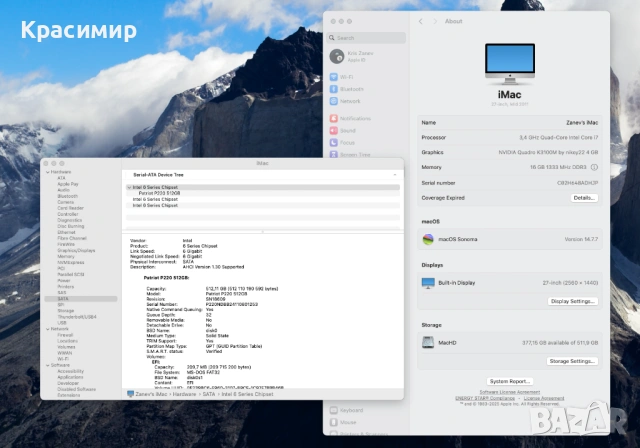Select Disc Burning in the Hardware list
The image size is (640, 448).
pos(71,226)
